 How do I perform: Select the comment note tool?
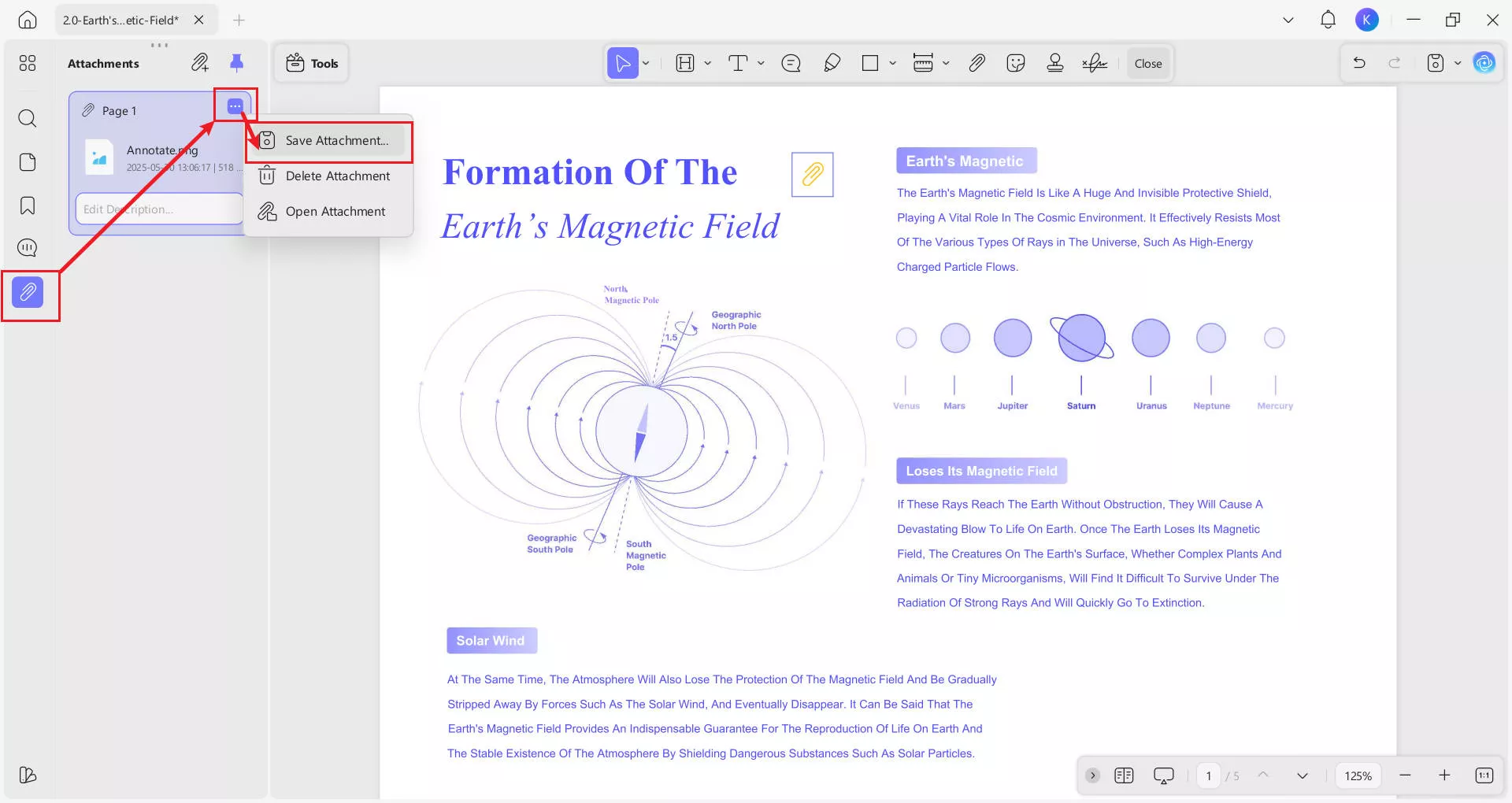(x=791, y=63)
